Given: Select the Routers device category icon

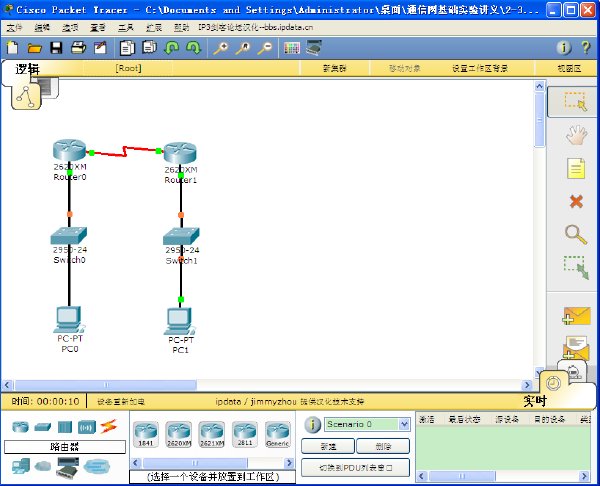Looking at the screenshot, I should tap(20, 426).
